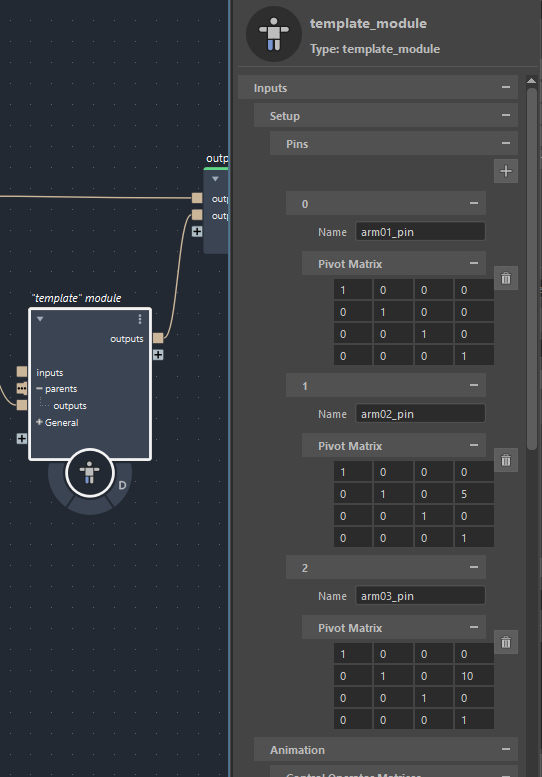The width and height of the screenshot is (542, 777).
Task: Click the add pin plus button
Action: 505,171
